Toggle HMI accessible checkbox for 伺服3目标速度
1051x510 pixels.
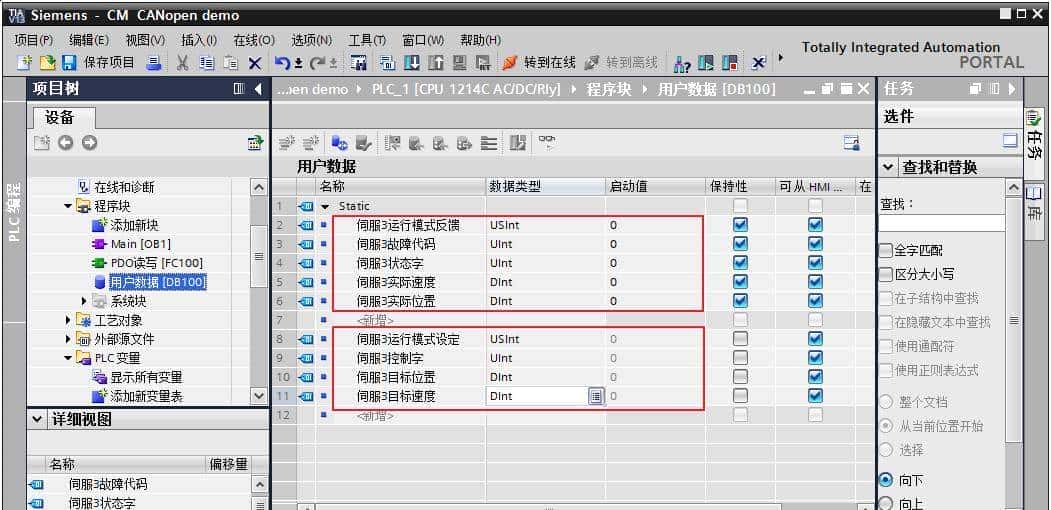[815, 396]
